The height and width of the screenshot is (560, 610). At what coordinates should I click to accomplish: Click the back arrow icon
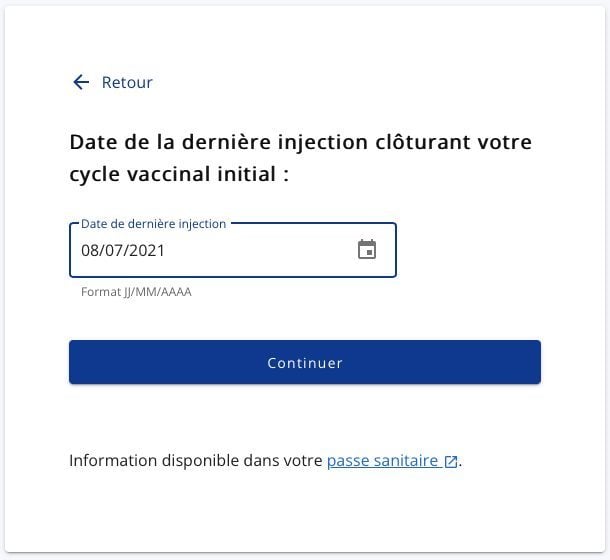coord(81,82)
